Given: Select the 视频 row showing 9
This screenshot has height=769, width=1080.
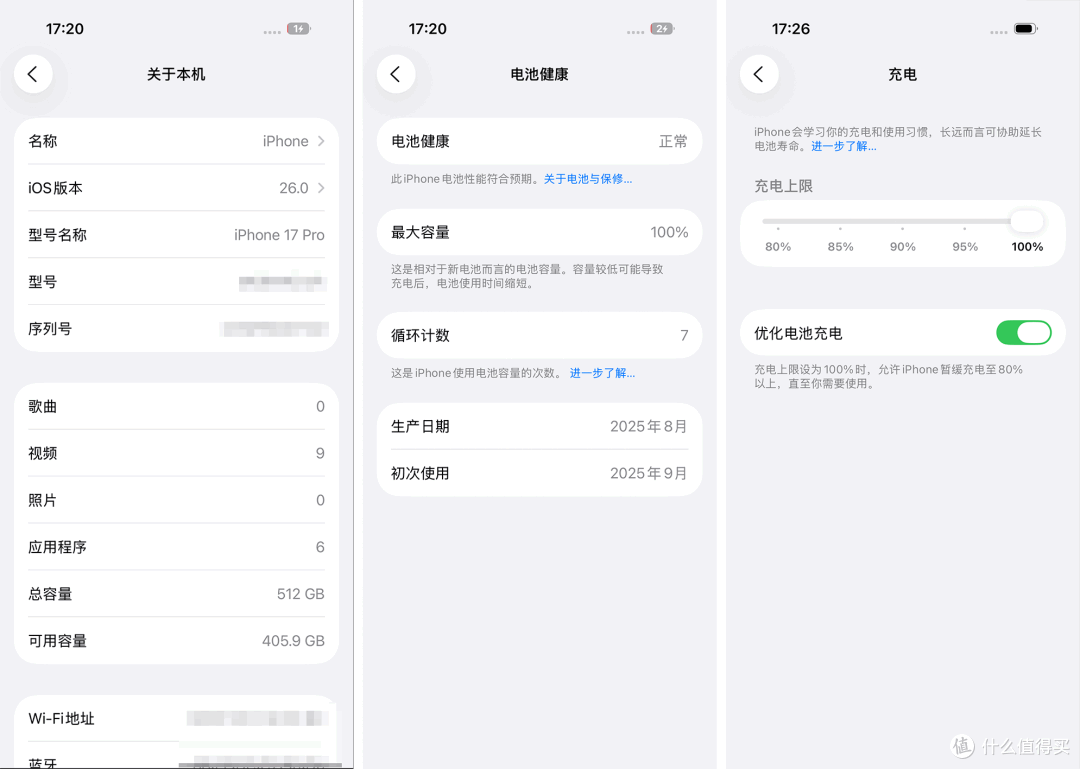Looking at the screenshot, I should tap(176, 453).
